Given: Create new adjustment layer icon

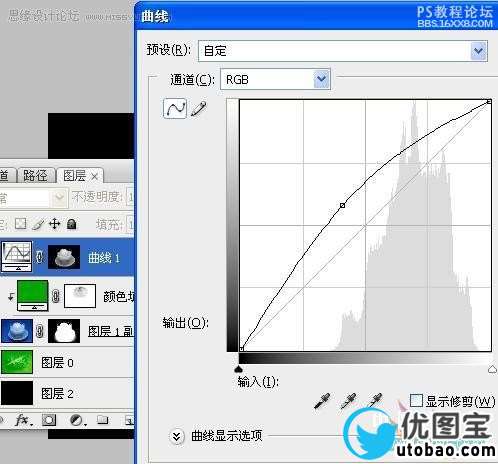Looking at the screenshot, I should pyautogui.click(x=78, y=420).
